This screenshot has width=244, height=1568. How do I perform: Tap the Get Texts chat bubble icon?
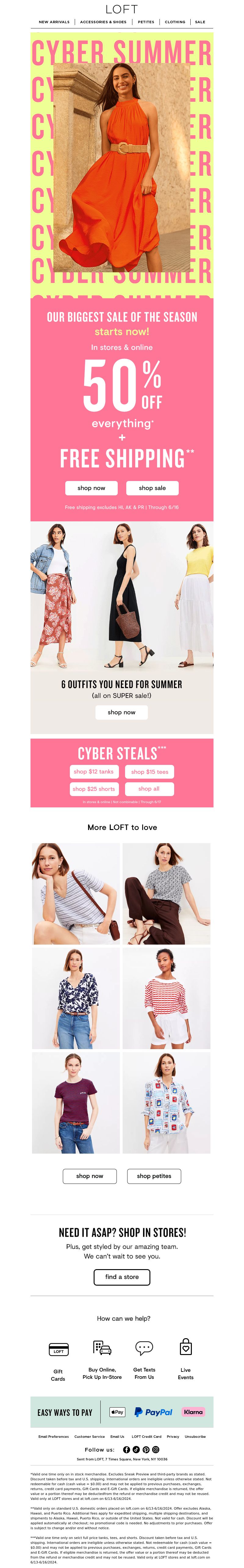point(144,1348)
